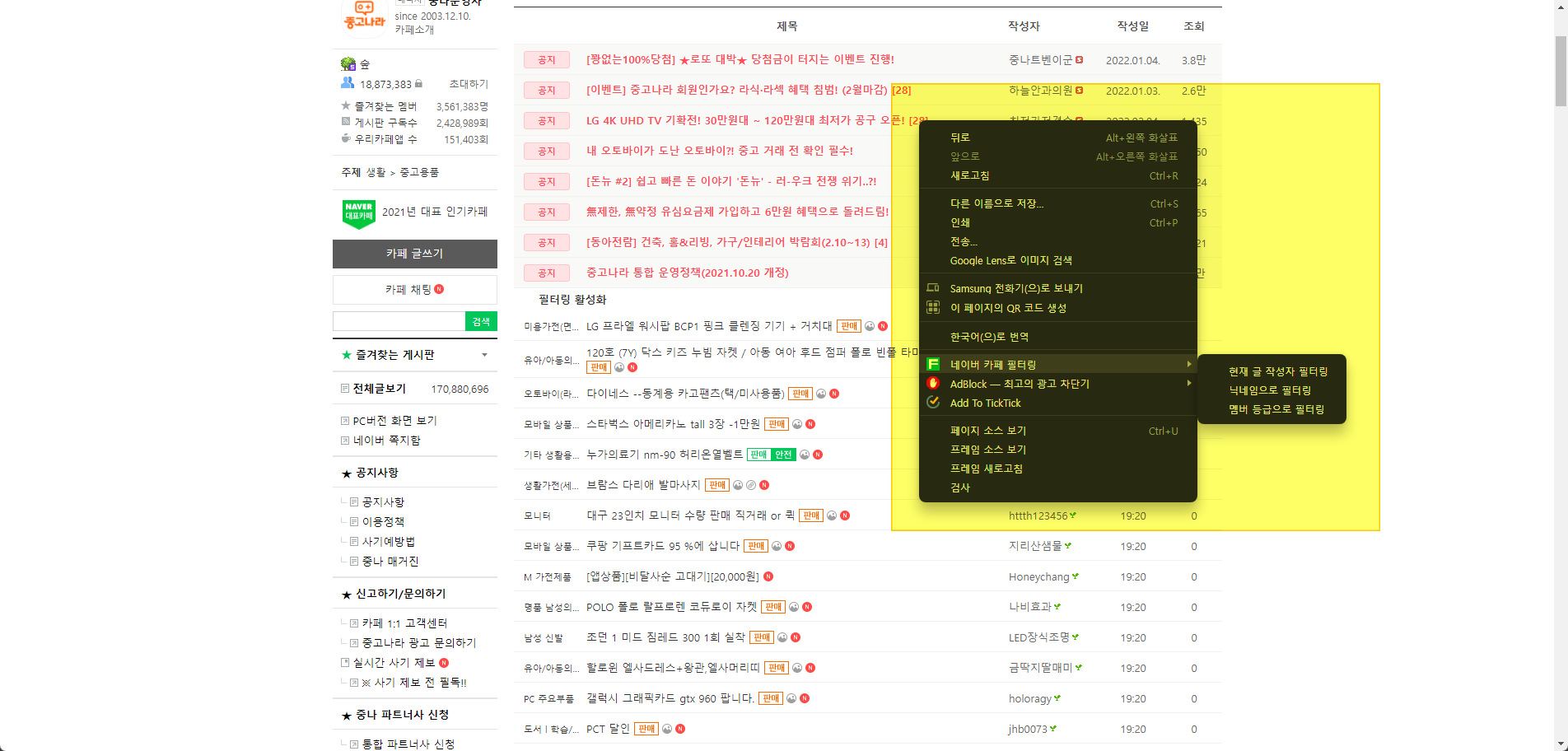
Task: Click the 판매 tag on POLO 자켓 post
Action: point(773,607)
